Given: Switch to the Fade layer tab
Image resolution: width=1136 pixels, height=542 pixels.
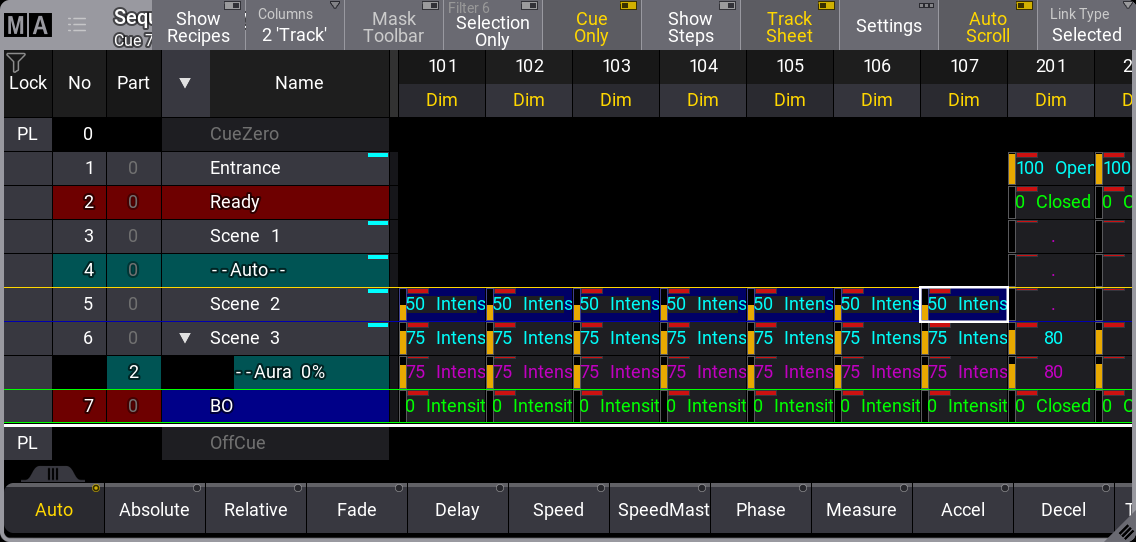Looking at the screenshot, I should 356,509.
